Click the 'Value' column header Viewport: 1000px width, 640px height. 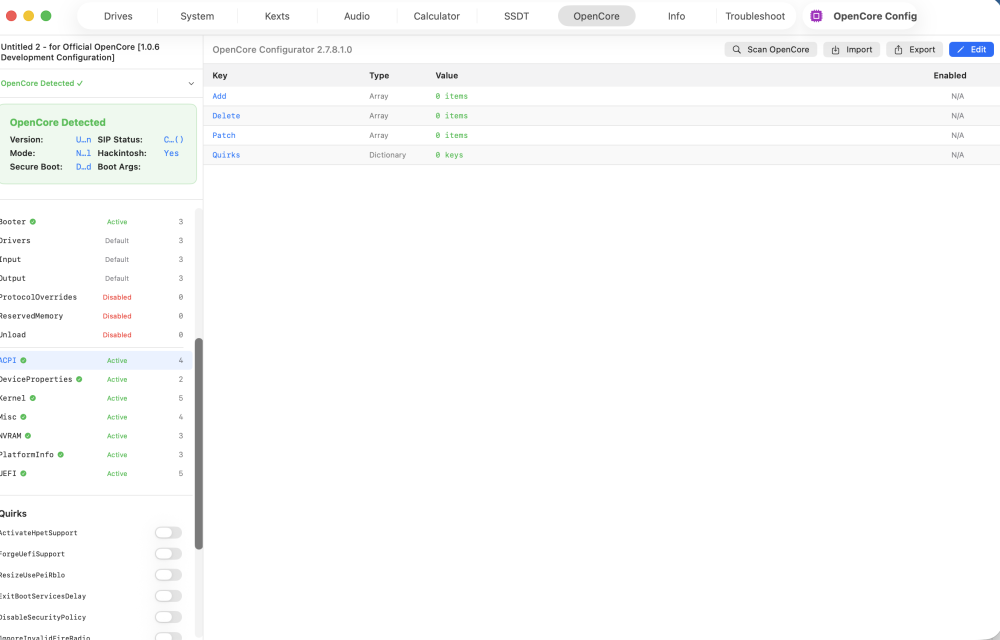click(x=446, y=76)
